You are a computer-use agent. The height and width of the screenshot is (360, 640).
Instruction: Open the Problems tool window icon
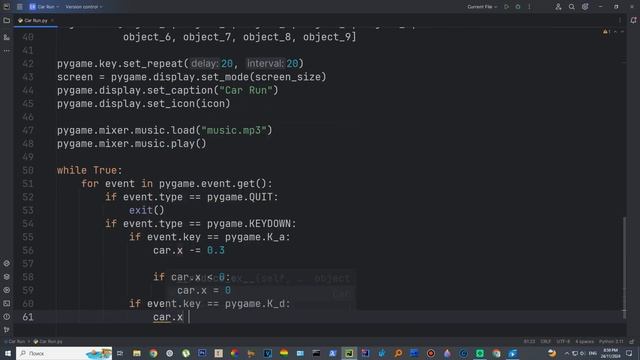coord(7,317)
